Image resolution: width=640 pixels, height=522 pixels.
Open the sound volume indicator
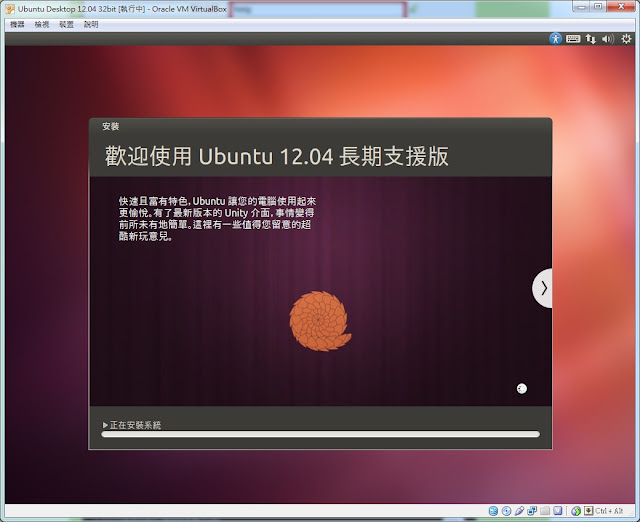point(608,39)
